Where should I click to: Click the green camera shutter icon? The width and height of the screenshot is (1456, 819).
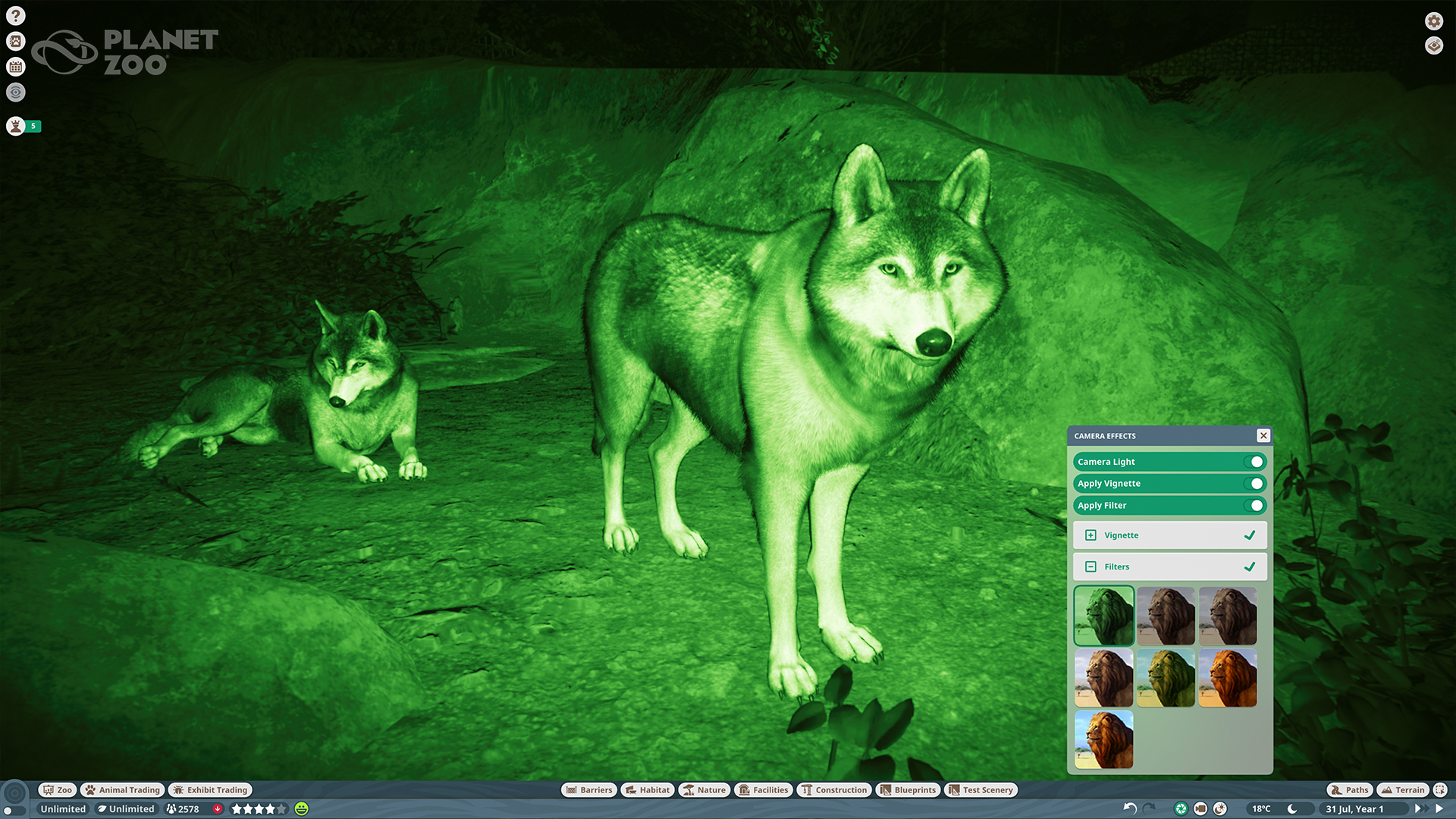point(1181,808)
